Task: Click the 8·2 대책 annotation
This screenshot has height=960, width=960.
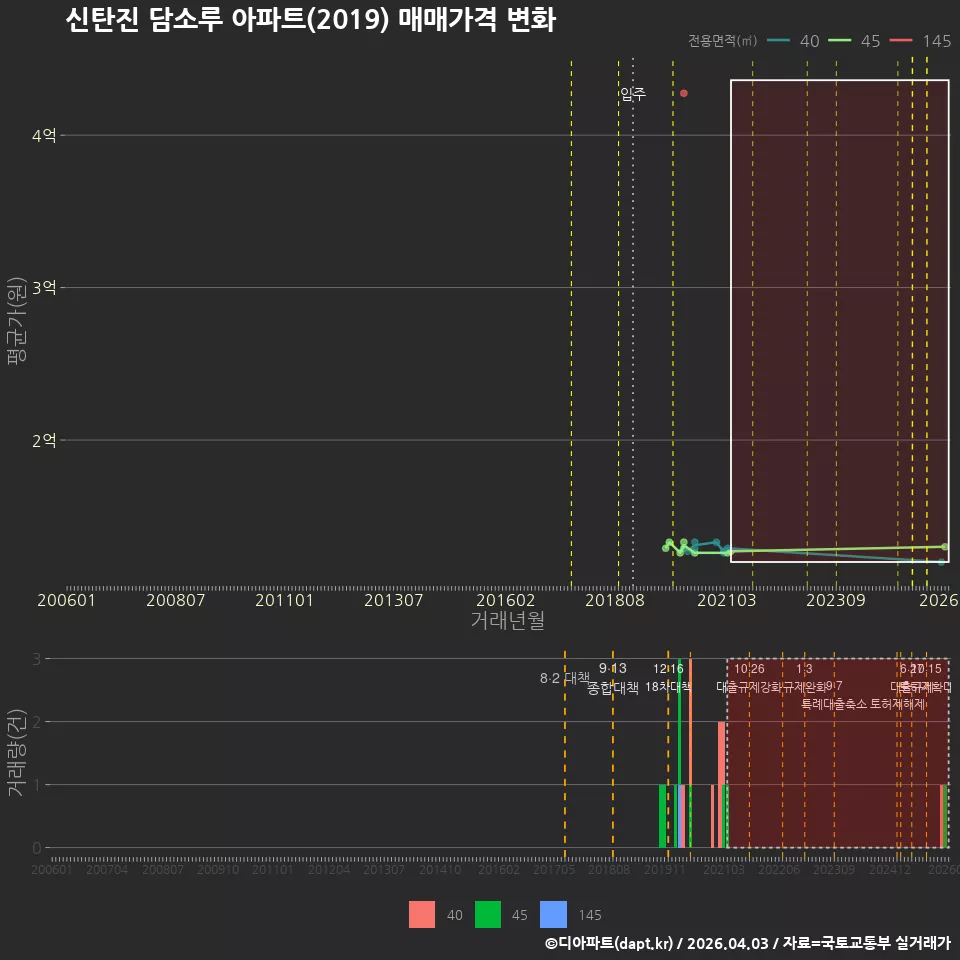Action: 564,678
